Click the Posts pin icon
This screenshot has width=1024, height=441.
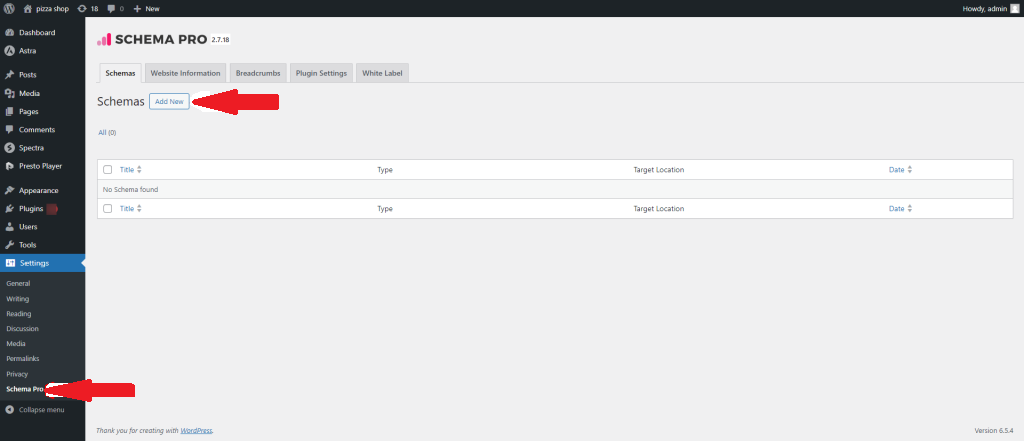(x=10, y=75)
